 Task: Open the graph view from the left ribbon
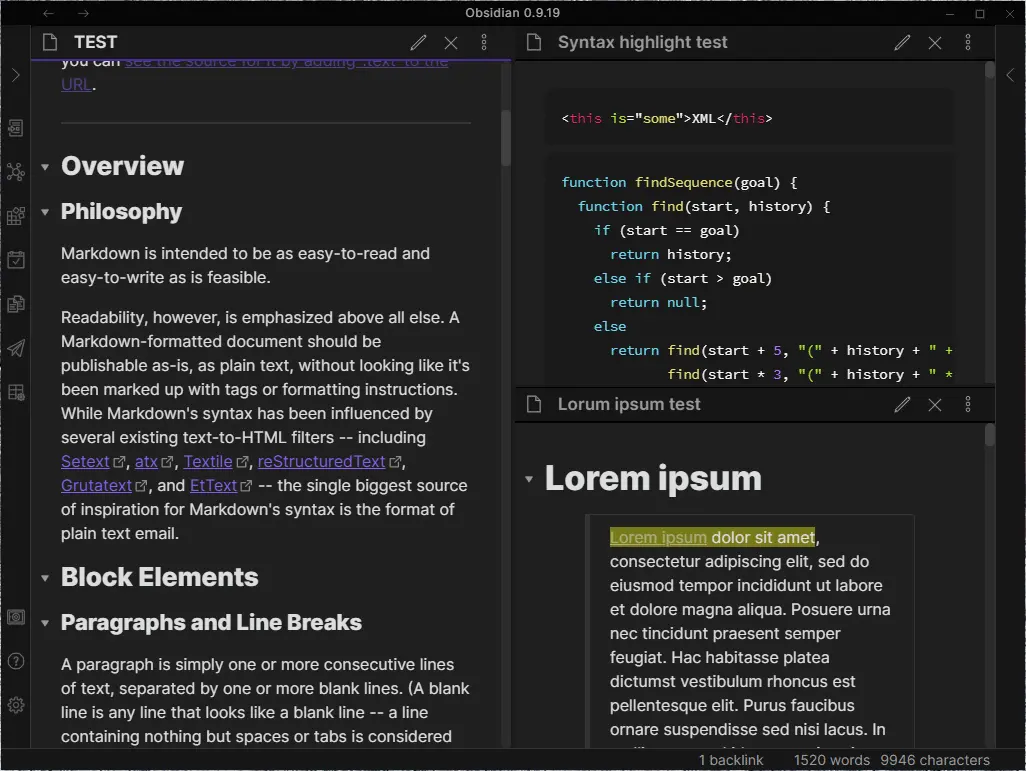[16, 172]
